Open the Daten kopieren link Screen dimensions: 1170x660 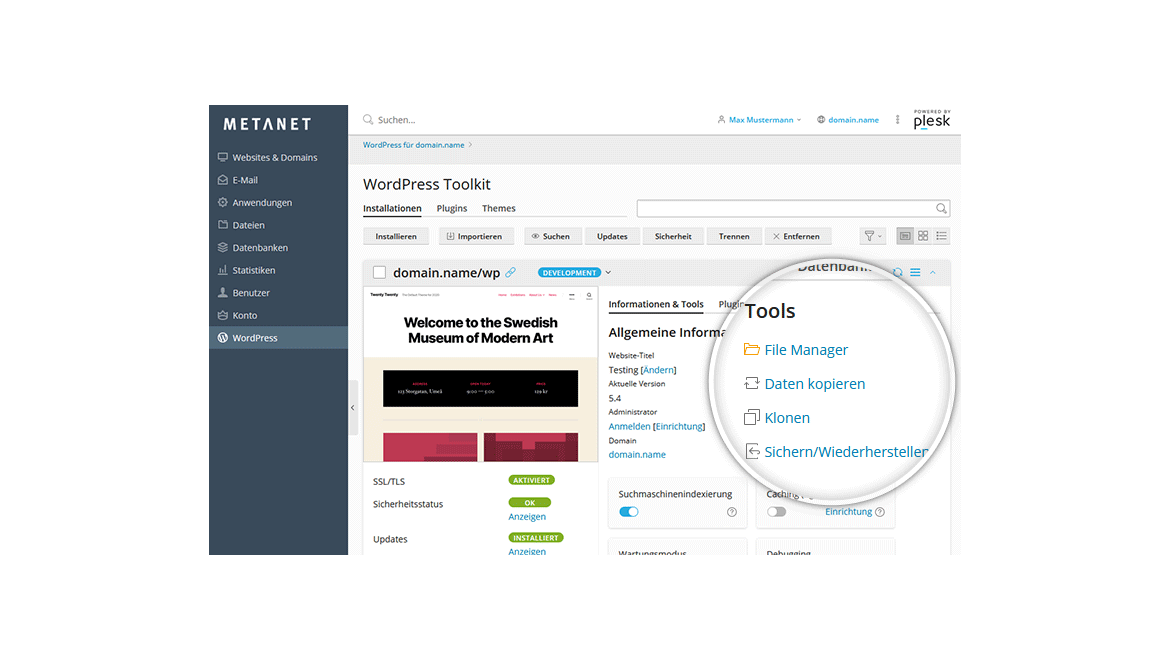pyautogui.click(x=815, y=384)
